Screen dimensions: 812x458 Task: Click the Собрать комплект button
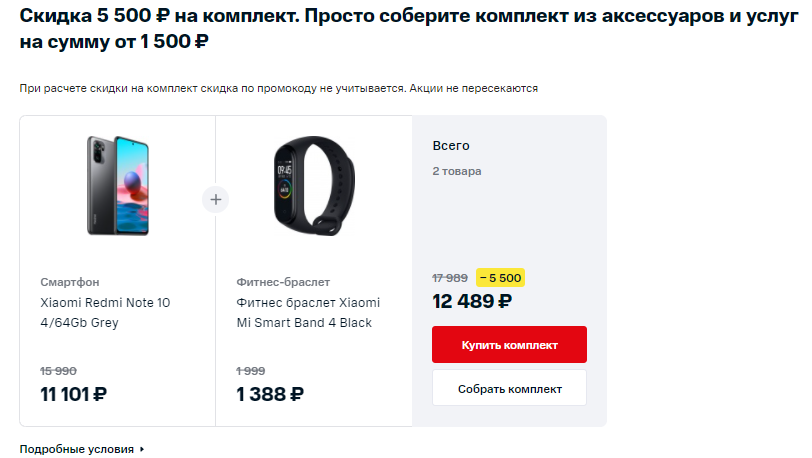[509, 389]
